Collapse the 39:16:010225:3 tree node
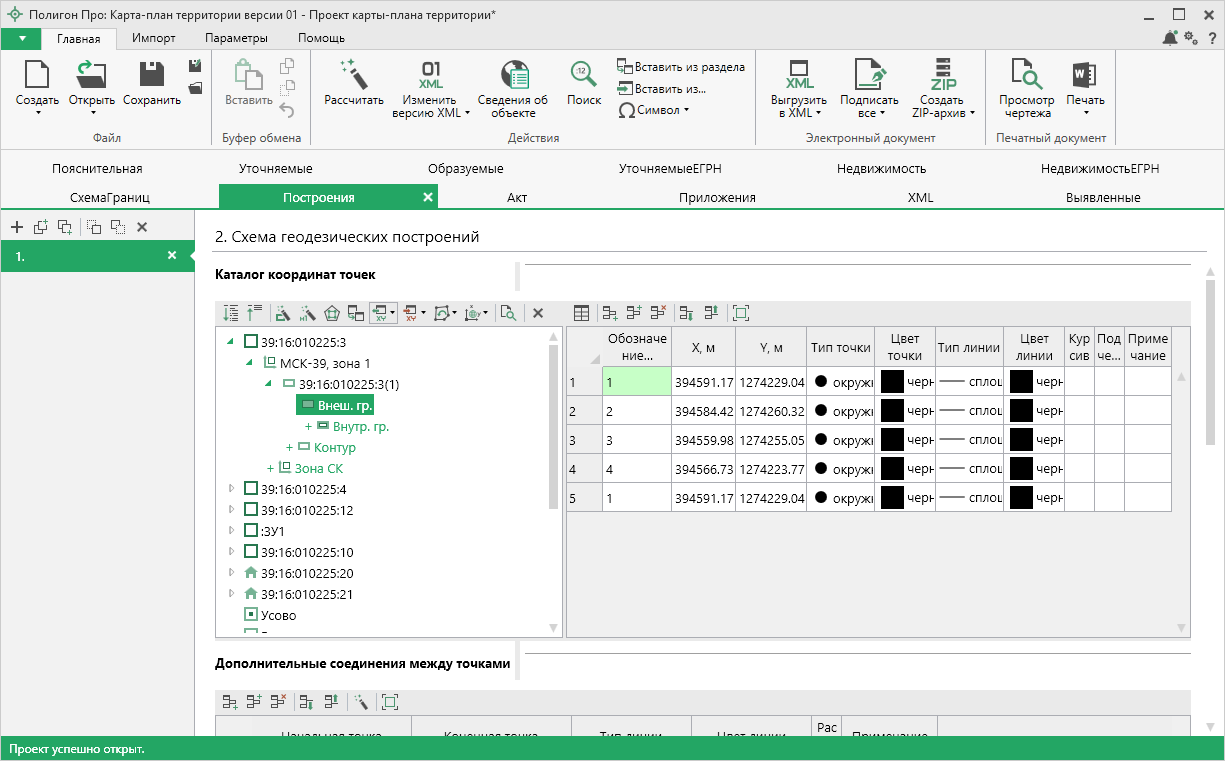The width and height of the screenshot is (1225, 761). tap(232, 342)
